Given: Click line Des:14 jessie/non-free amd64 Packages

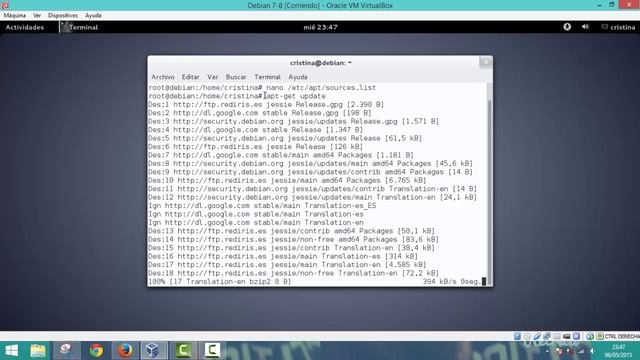Looking at the screenshot, I should 293,239.
